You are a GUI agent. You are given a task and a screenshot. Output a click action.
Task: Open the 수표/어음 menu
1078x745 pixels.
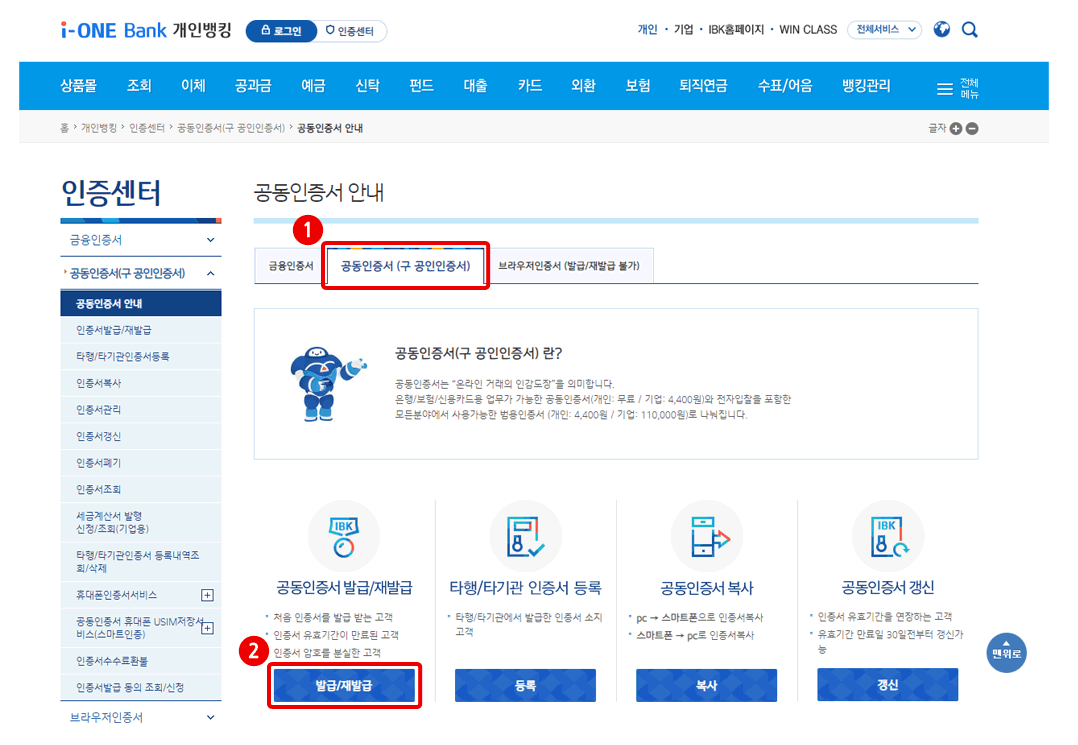pos(784,86)
